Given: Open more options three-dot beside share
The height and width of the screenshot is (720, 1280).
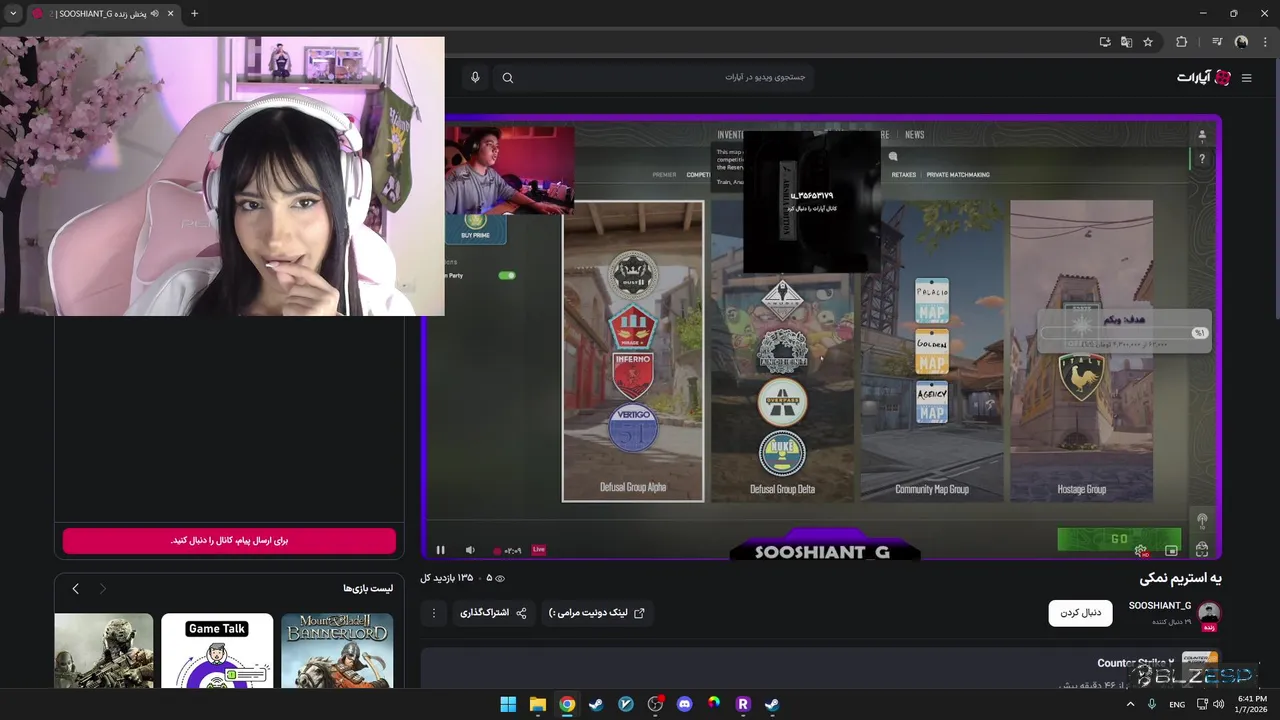Looking at the screenshot, I should (433, 613).
